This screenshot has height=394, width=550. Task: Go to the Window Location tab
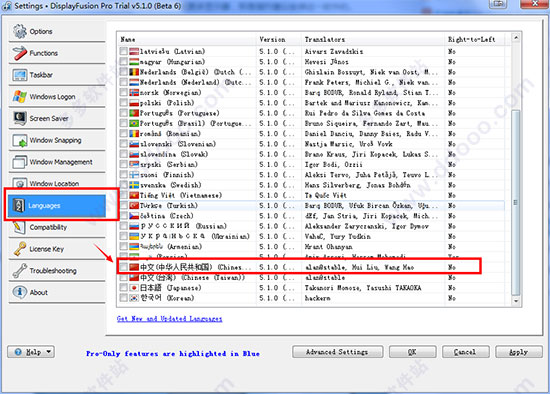pos(57,182)
